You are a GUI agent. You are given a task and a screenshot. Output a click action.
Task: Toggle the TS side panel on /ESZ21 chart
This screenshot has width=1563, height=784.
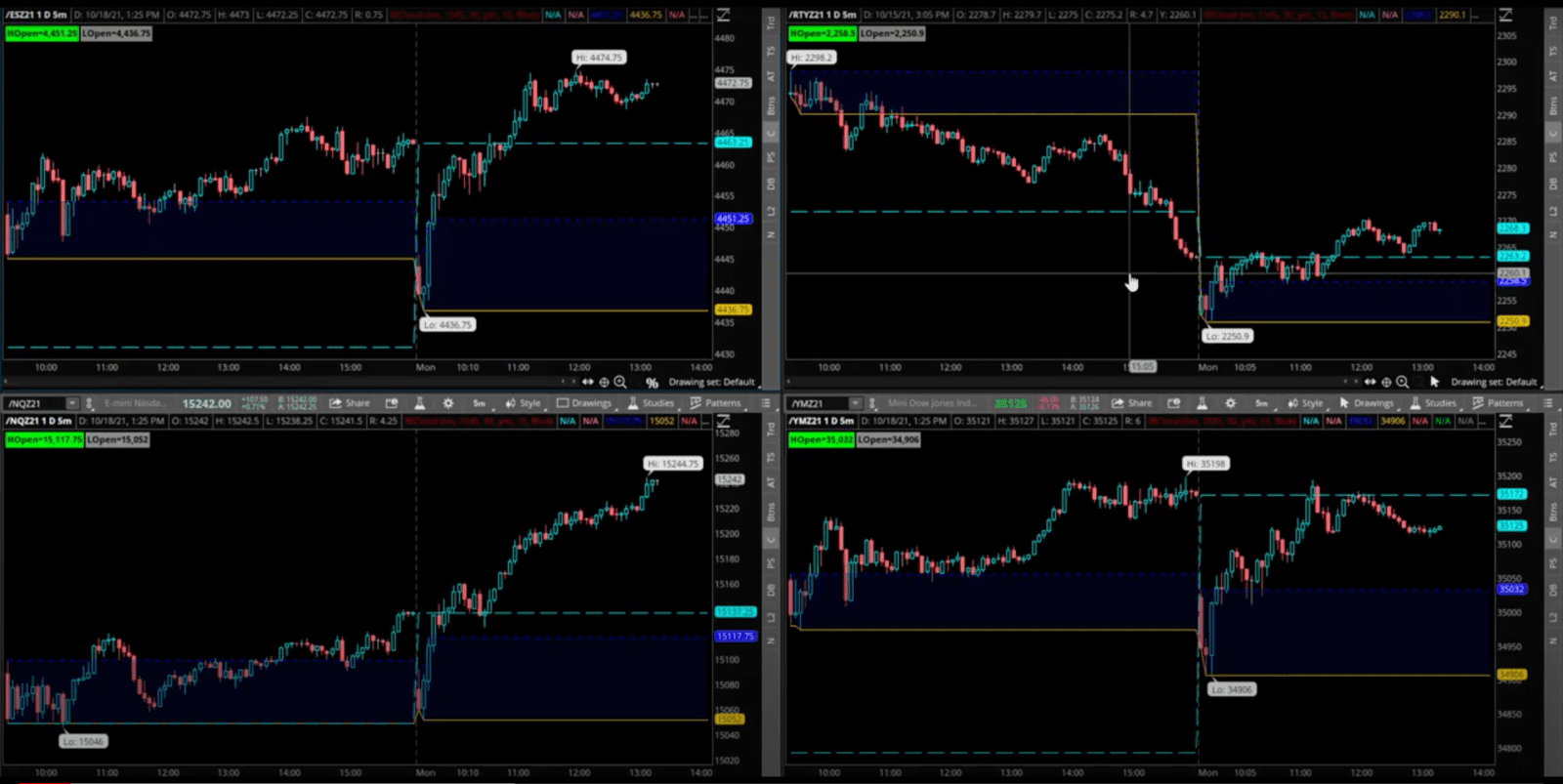coord(771,50)
